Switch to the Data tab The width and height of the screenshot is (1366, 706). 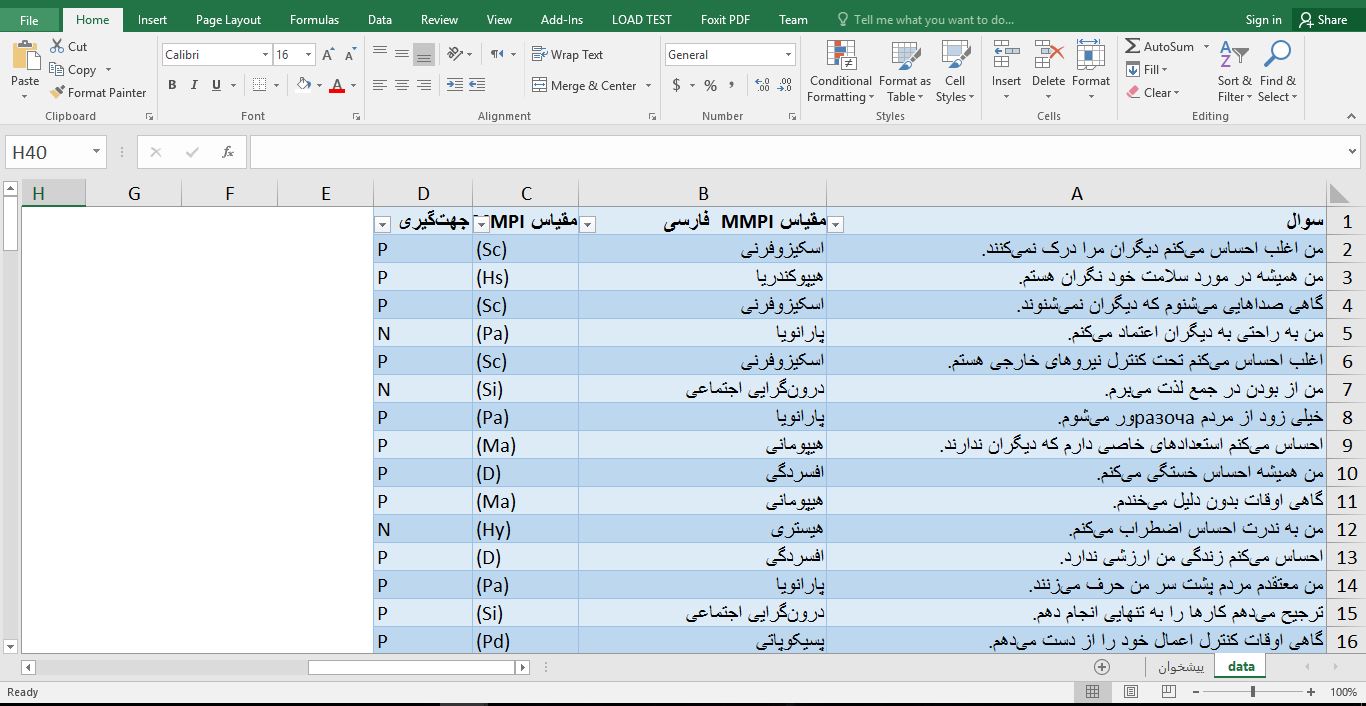(x=379, y=19)
